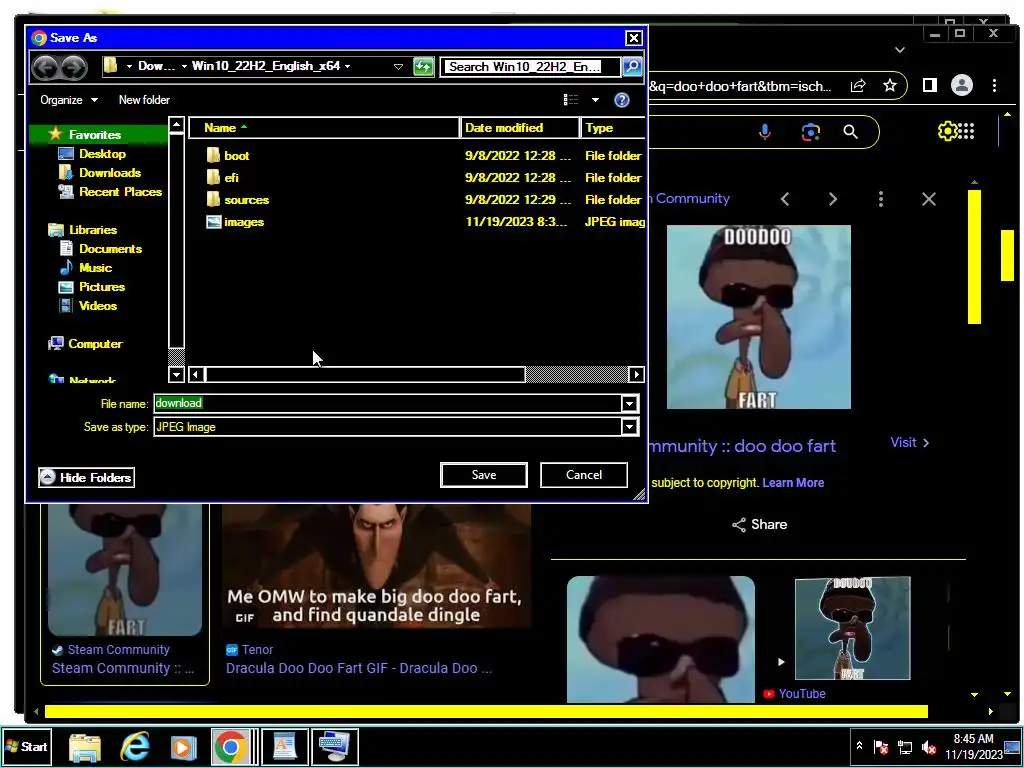This screenshot has height=768, width=1024.
Task: Open the Documents library
Action: tap(110, 249)
